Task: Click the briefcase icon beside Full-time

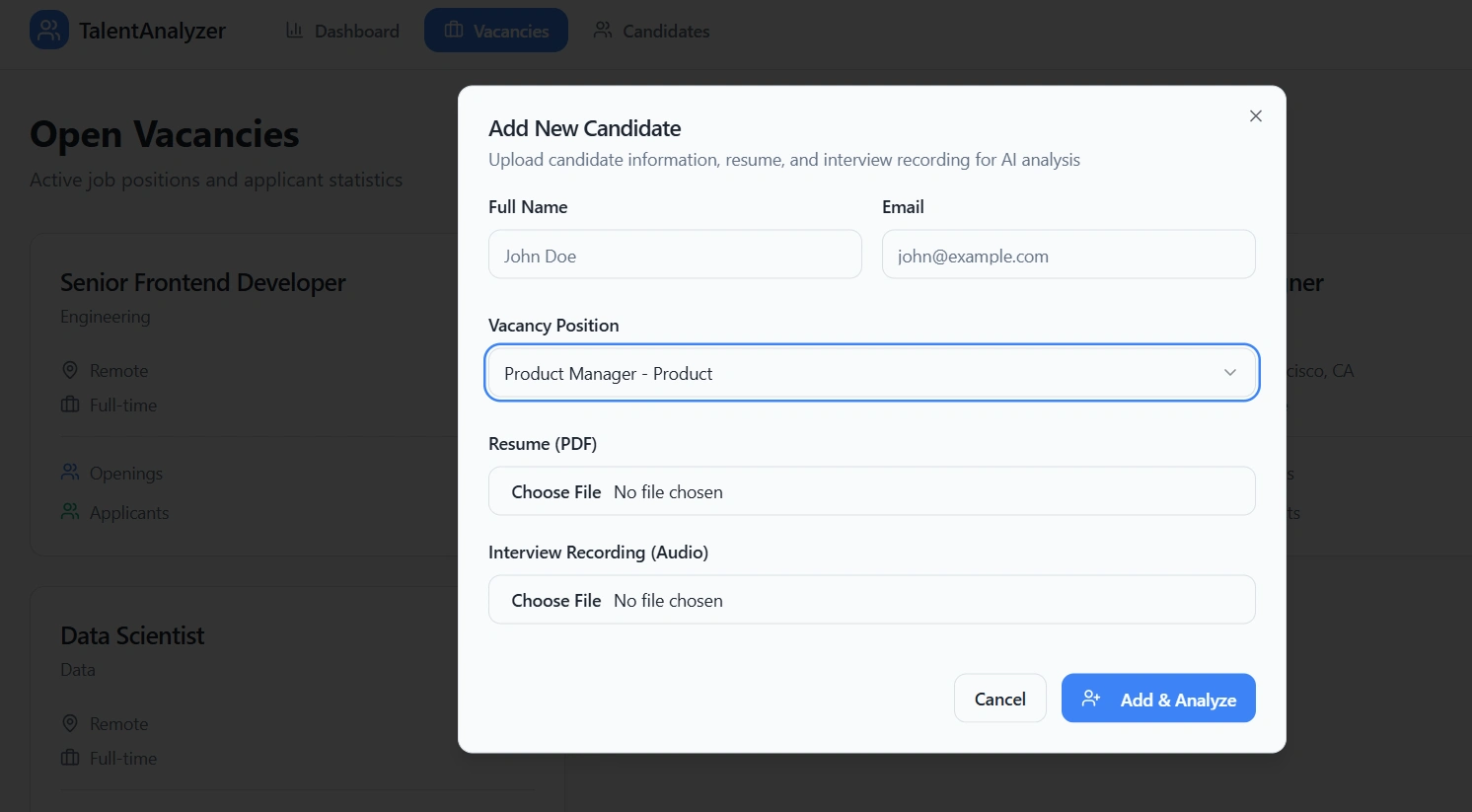Action: 70,405
